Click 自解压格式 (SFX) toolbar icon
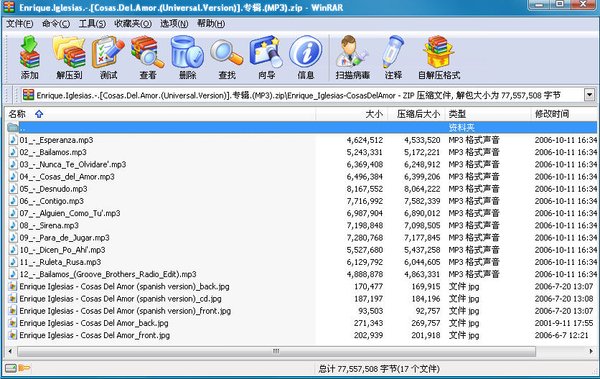The image size is (600, 379). click(439, 52)
